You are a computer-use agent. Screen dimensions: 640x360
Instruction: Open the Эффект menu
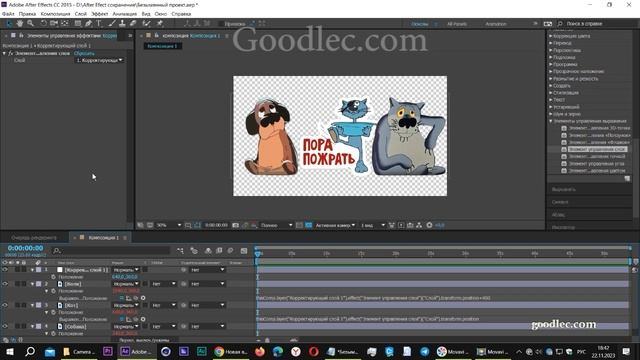coord(100,14)
